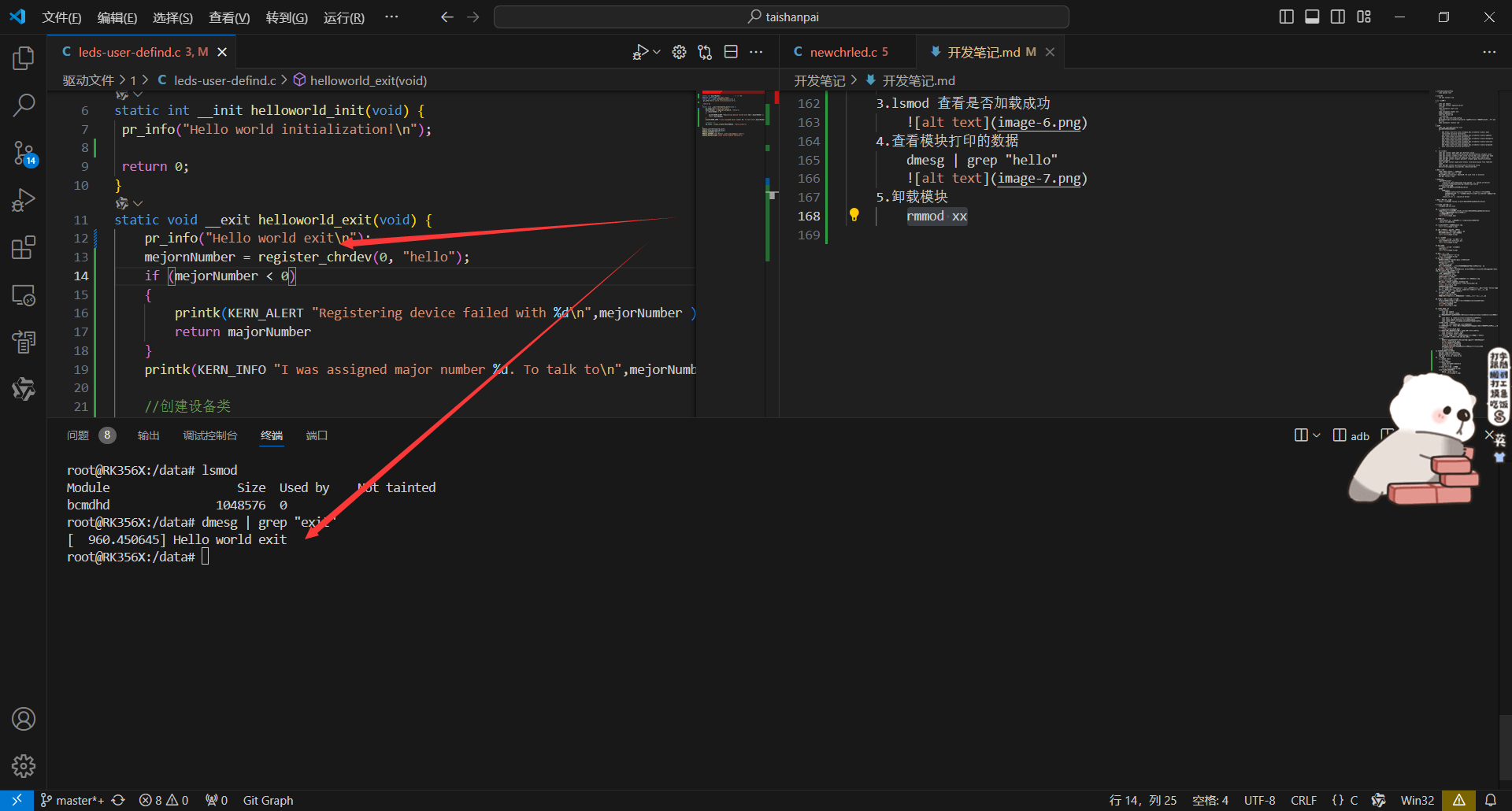Screen dimensions: 1512x811
Task: Open the Explorer view in activity bar
Action: pos(24,57)
